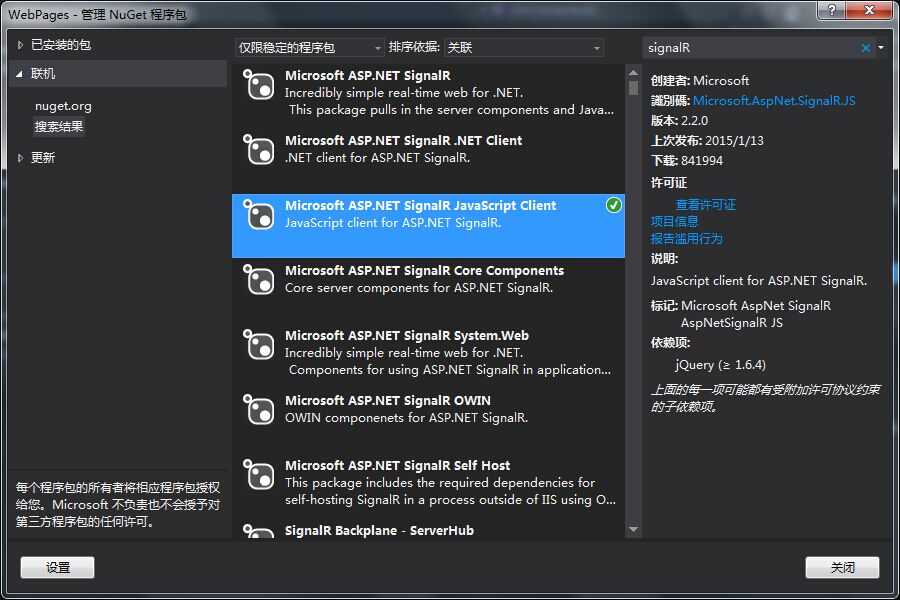Select Microsoft ASP.NET SignalR .NET Client title

[x=404, y=141]
